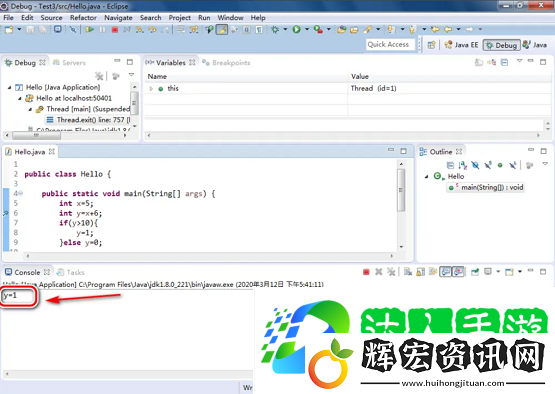Open dropdown arrow next to Run icon
555x394 pixels.
tap(307, 29)
